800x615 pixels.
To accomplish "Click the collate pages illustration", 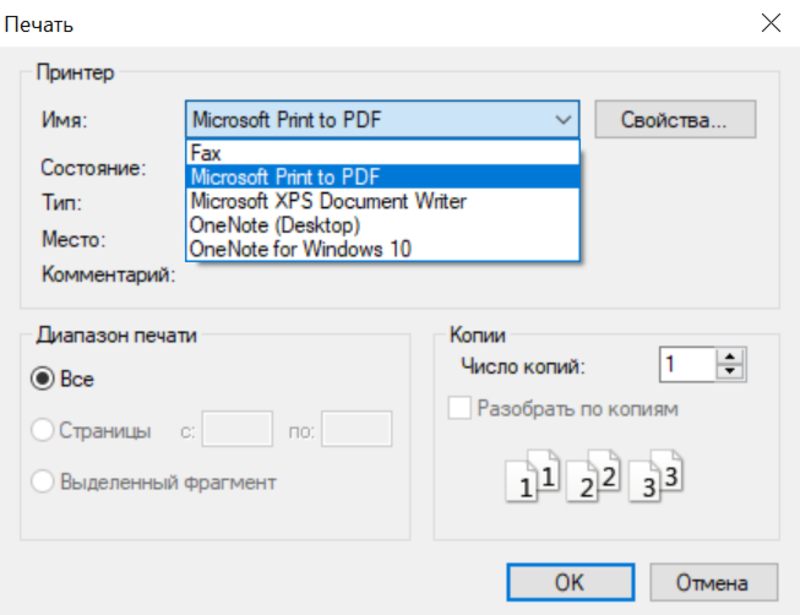I will (594, 476).
